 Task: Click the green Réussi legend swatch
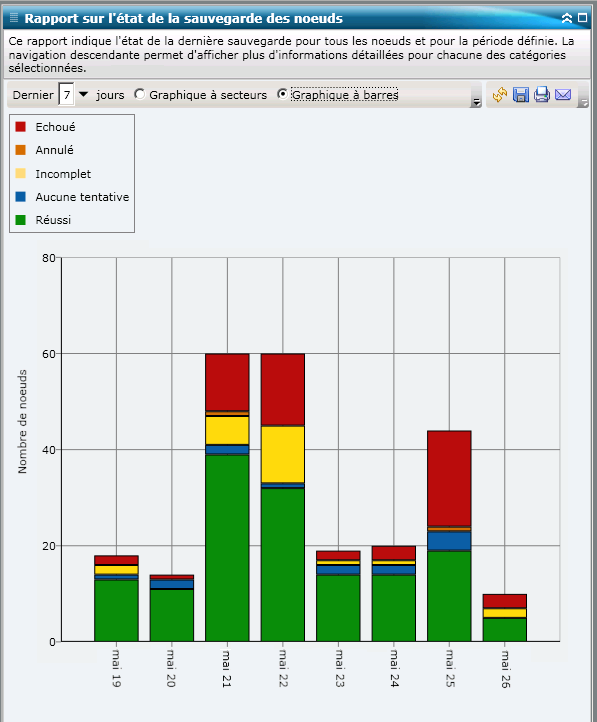pos(20,220)
